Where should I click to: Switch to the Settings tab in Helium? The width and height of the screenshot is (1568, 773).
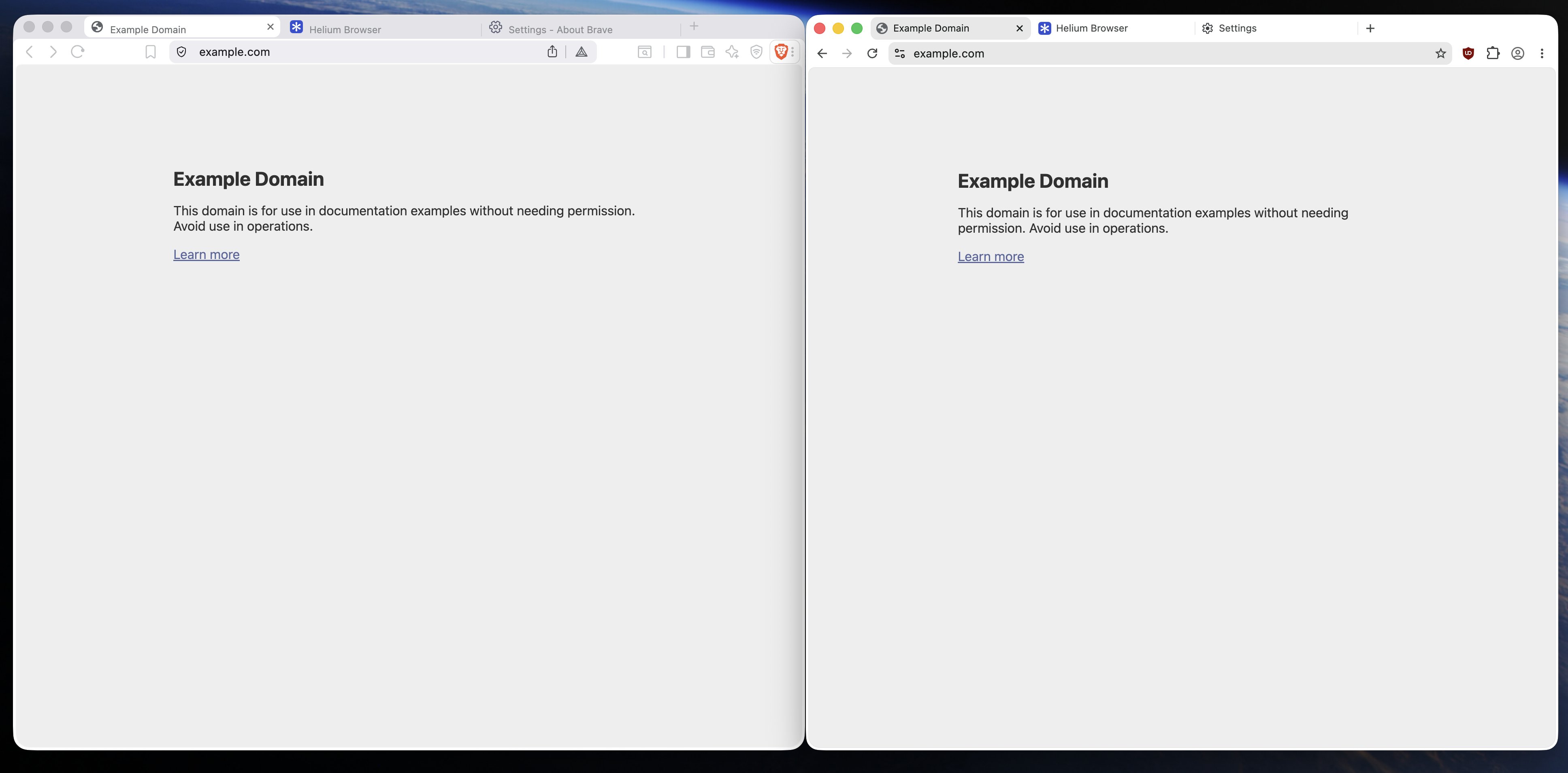click(1276, 29)
